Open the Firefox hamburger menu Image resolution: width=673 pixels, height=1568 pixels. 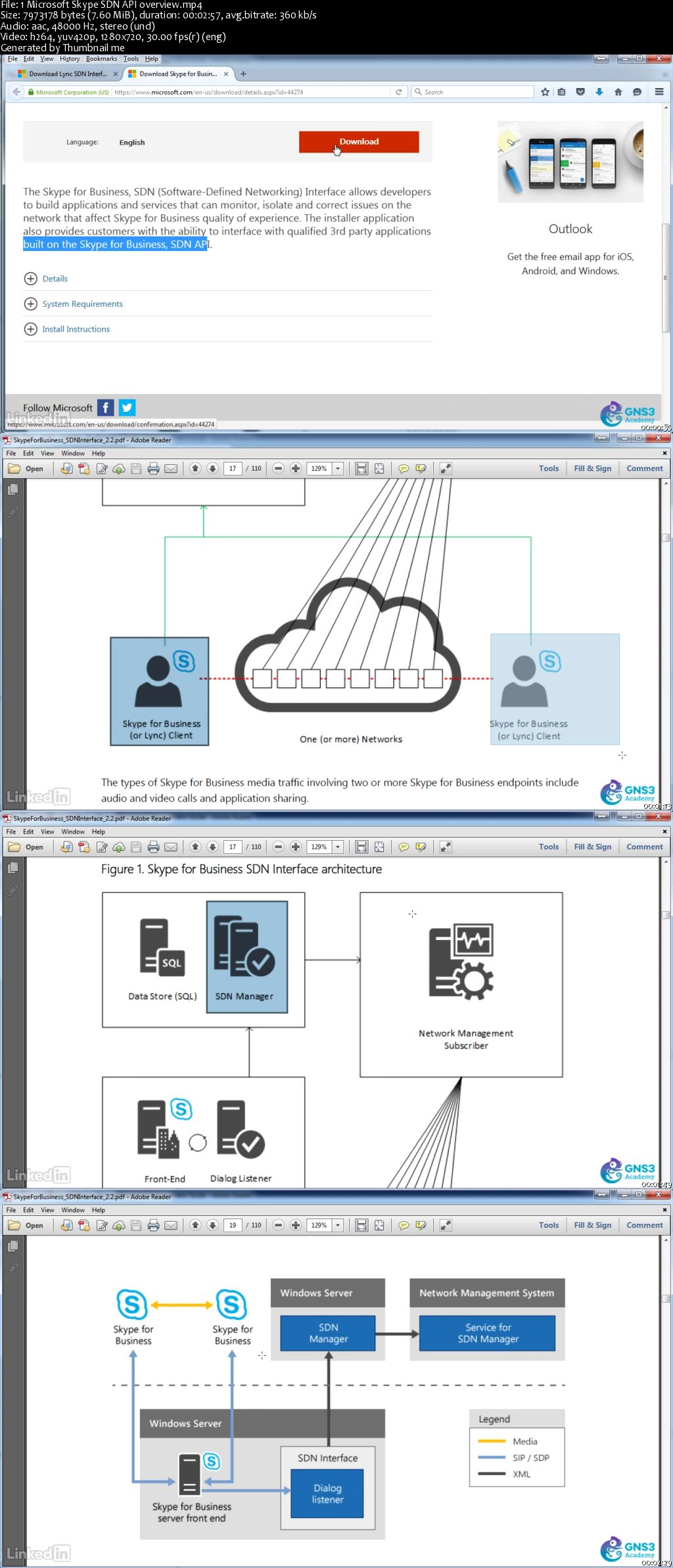659,92
